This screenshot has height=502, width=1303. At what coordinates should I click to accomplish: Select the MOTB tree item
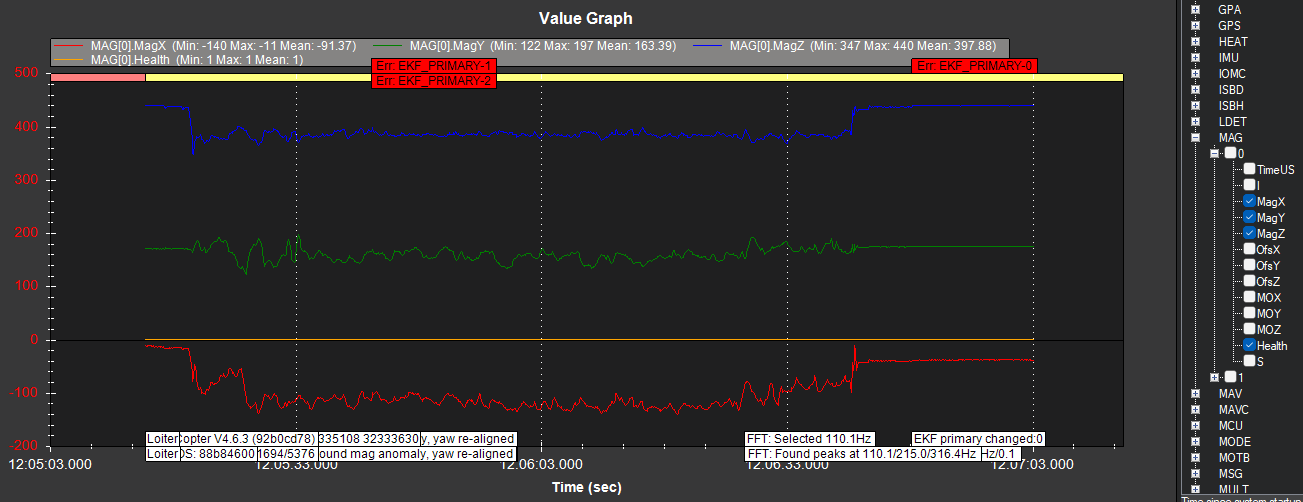coord(1233,457)
